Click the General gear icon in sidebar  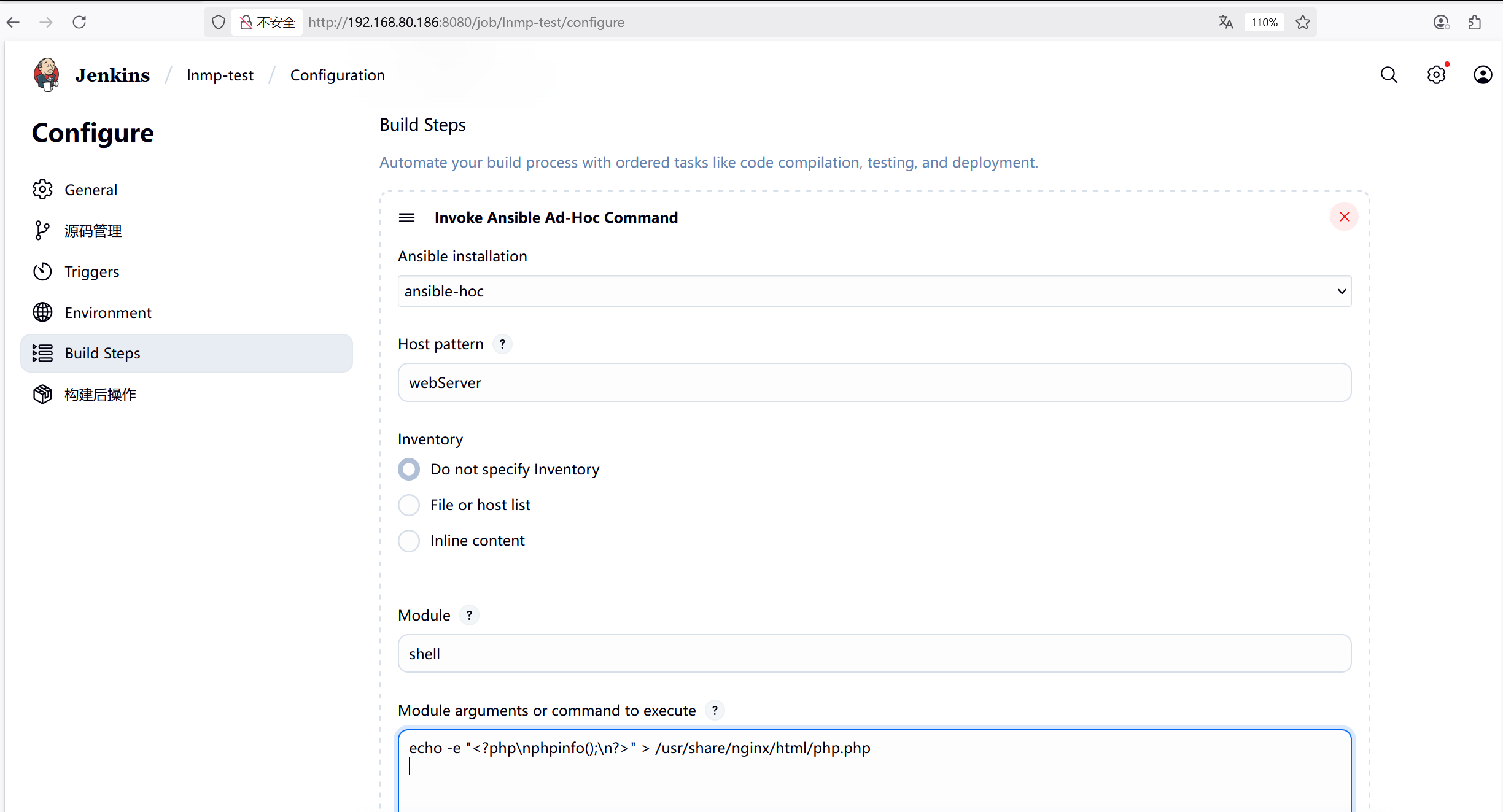pyautogui.click(x=42, y=190)
